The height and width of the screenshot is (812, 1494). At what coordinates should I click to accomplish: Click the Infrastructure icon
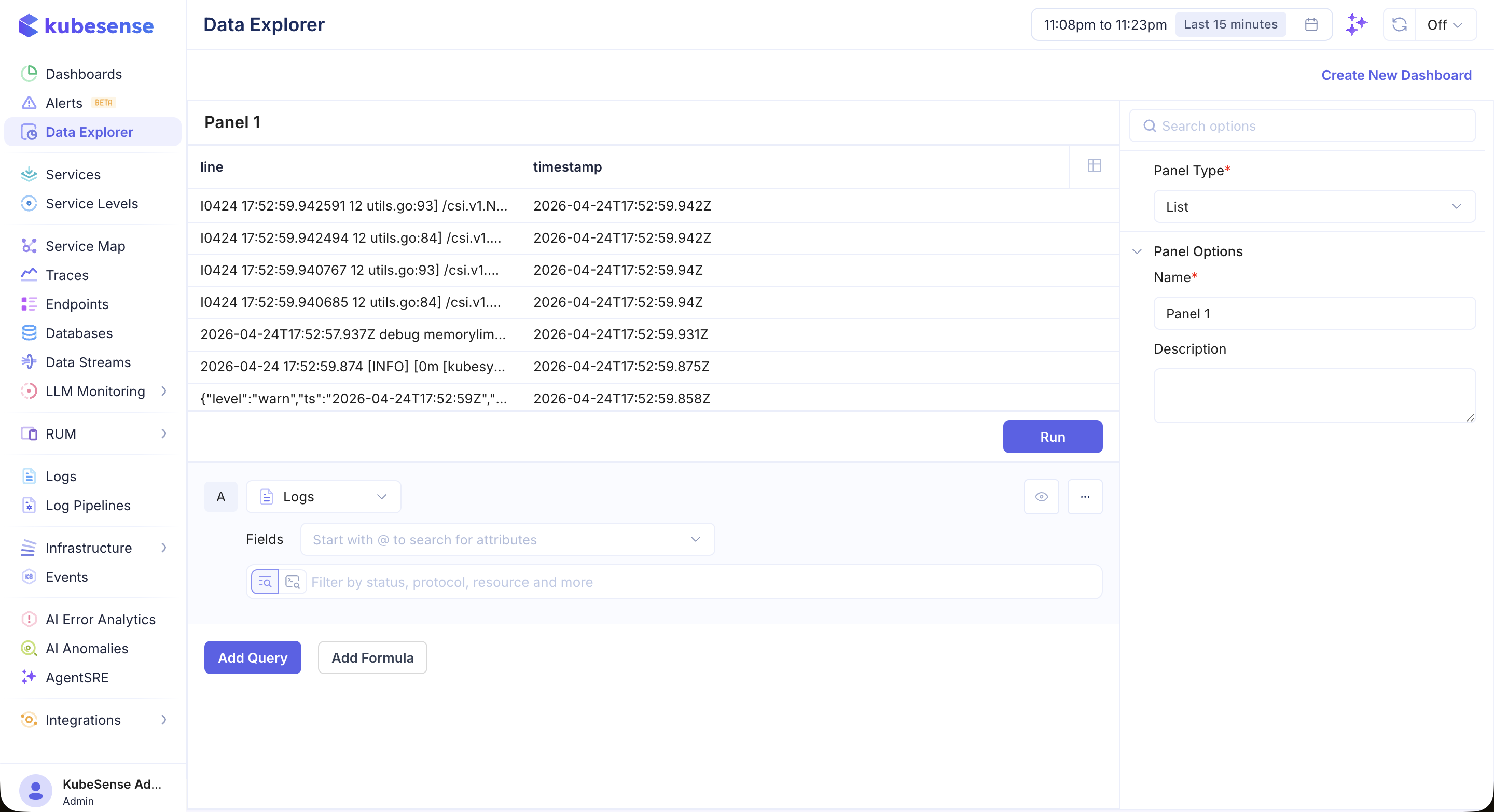29,547
